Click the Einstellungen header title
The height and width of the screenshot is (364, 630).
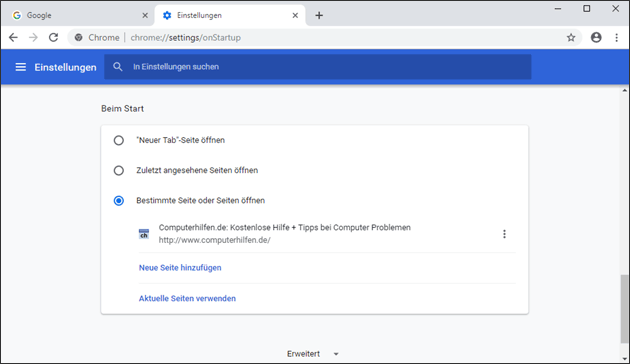coord(65,67)
